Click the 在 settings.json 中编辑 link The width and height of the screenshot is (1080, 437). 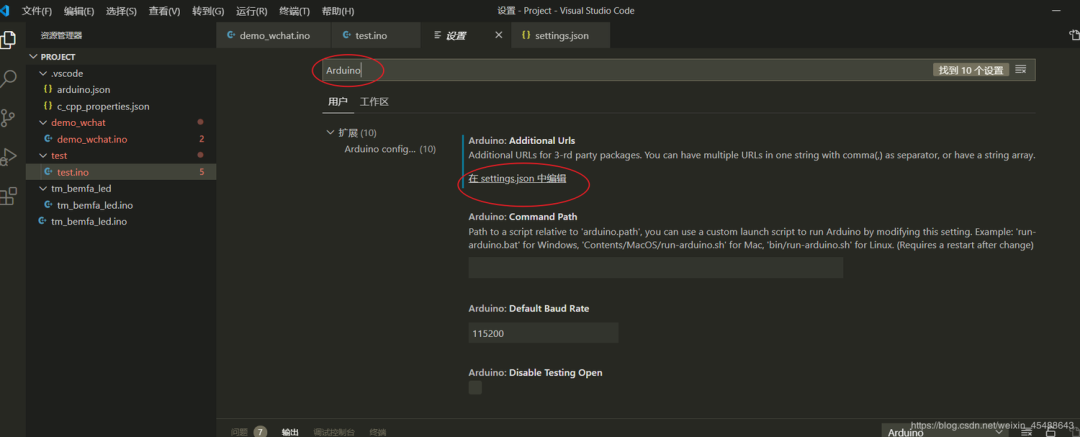(x=517, y=179)
